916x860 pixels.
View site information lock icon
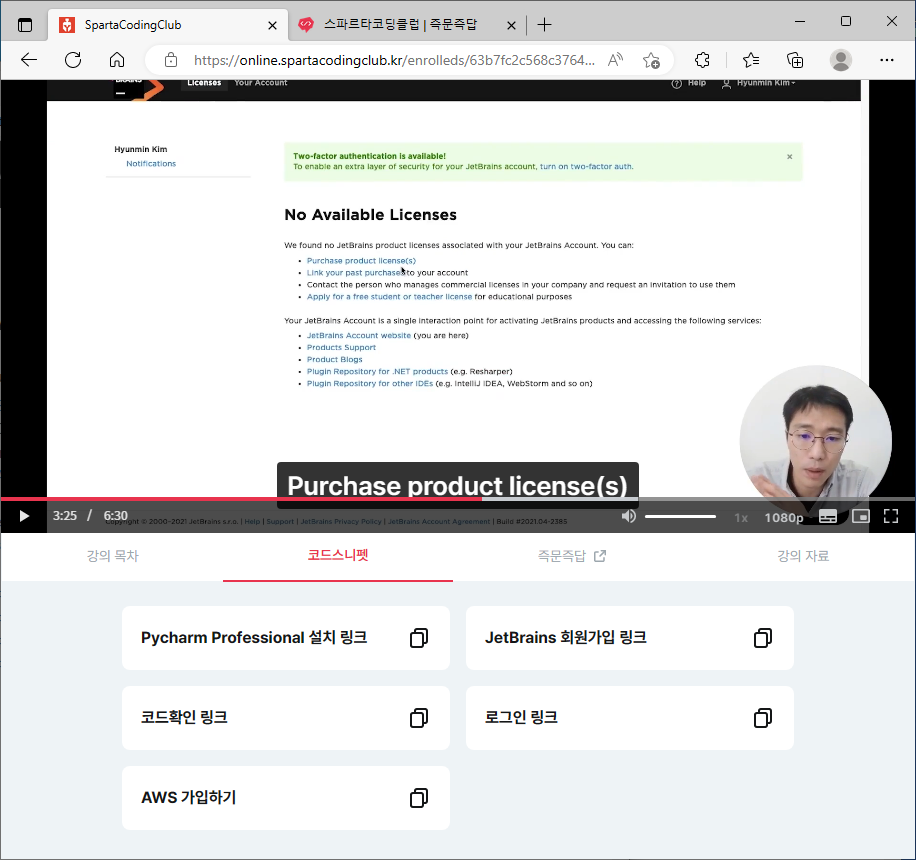tap(171, 60)
